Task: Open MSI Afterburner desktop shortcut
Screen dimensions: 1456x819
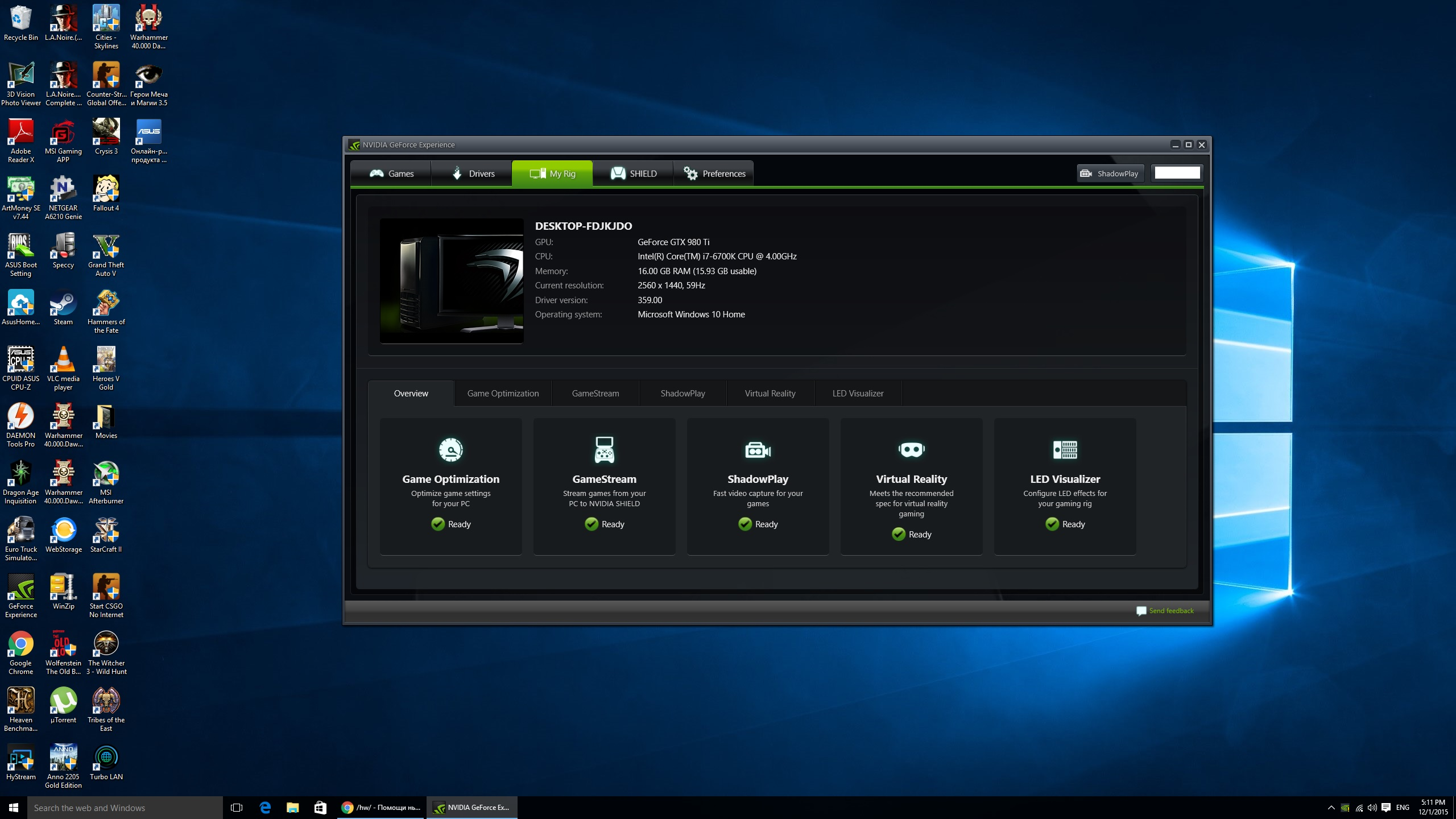Action: pyautogui.click(x=106, y=475)
